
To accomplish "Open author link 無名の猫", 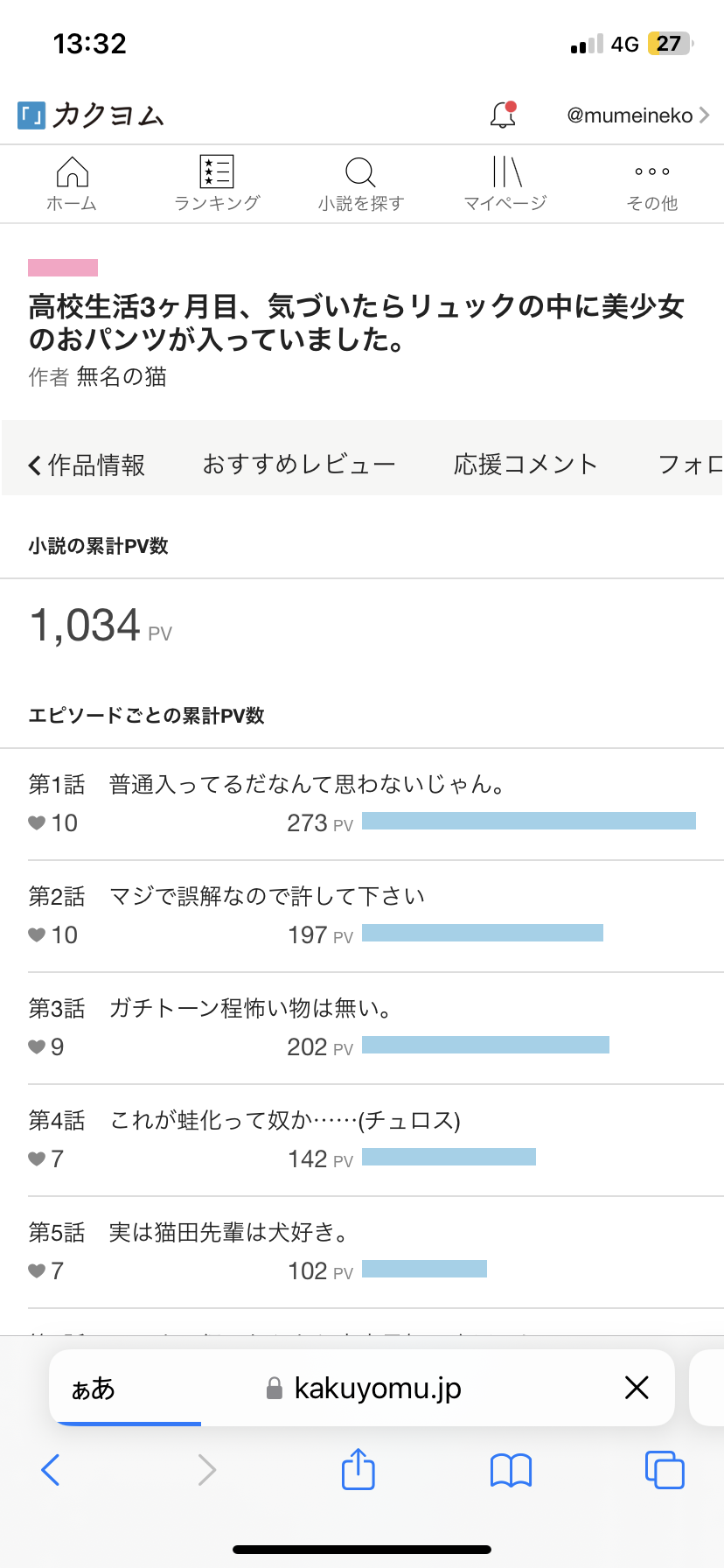I will tap(122, 377).
